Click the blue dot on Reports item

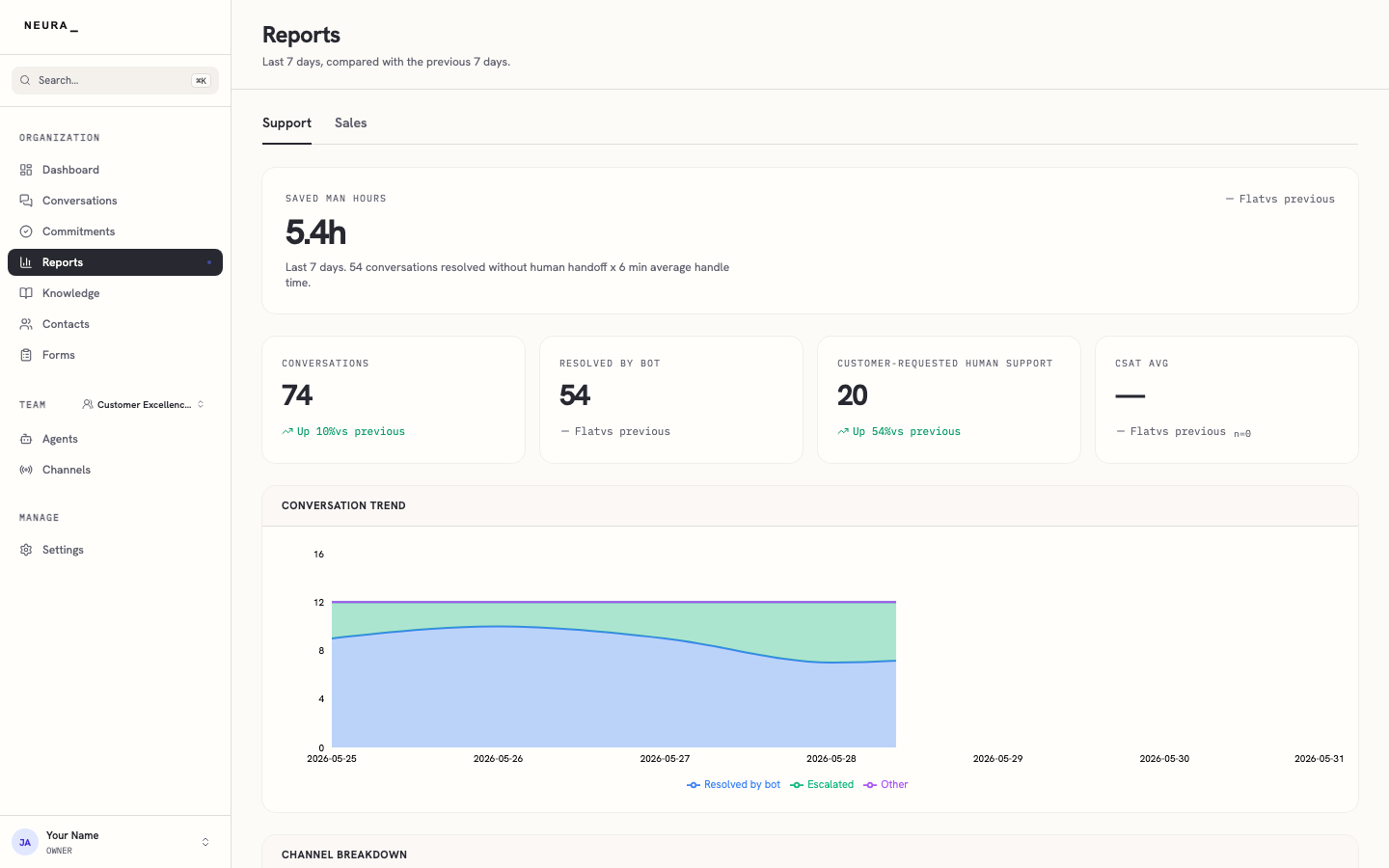click(x=208, y=262)
